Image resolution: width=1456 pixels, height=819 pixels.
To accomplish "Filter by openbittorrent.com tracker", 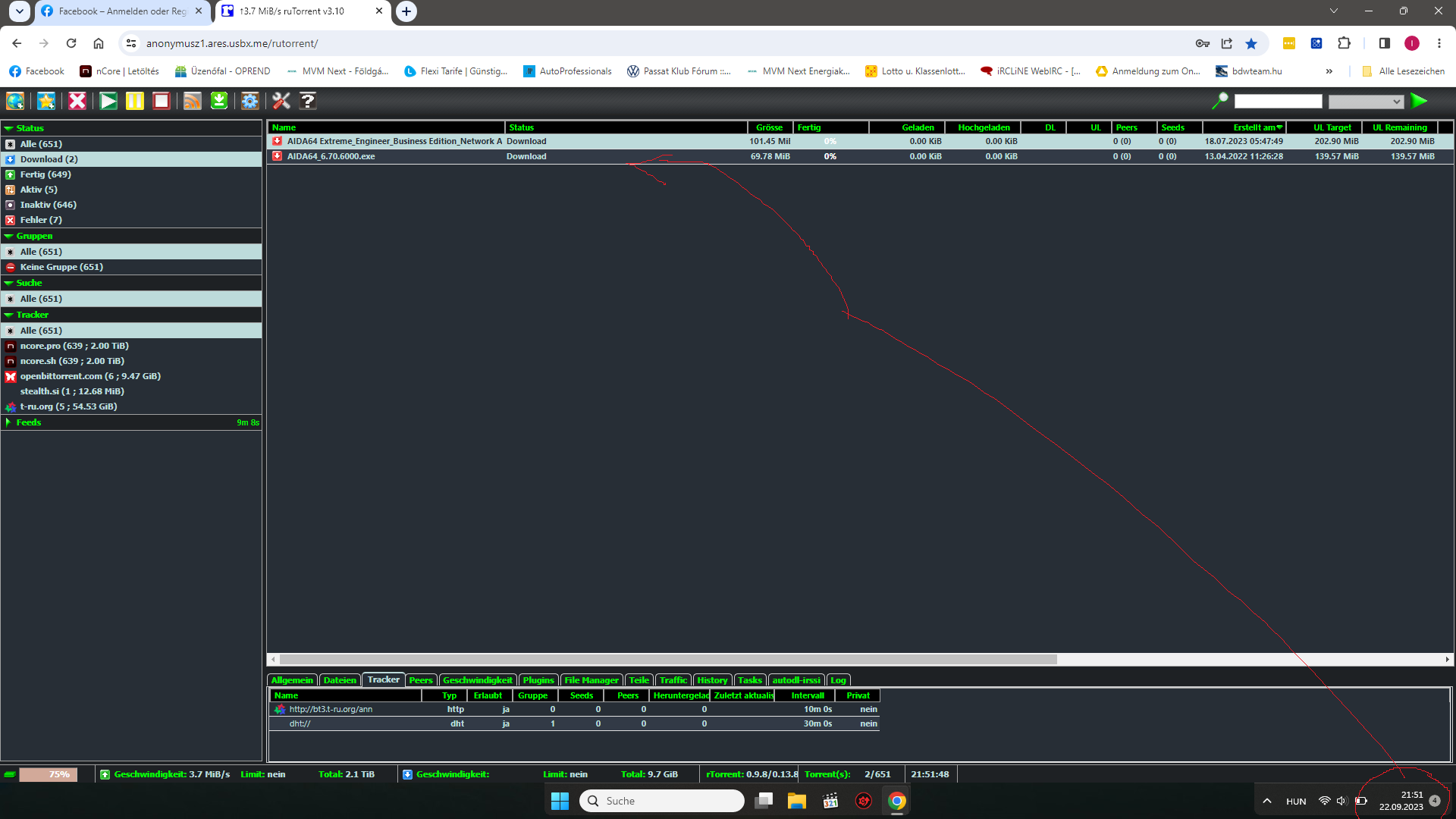I will click(131, 376).
